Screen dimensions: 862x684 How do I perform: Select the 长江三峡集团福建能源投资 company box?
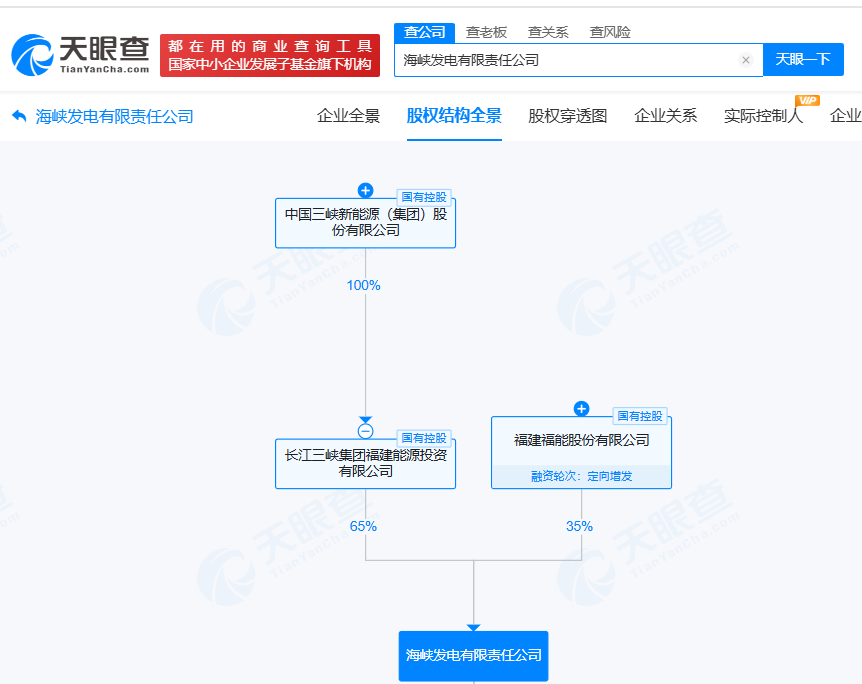click(365, 463)
